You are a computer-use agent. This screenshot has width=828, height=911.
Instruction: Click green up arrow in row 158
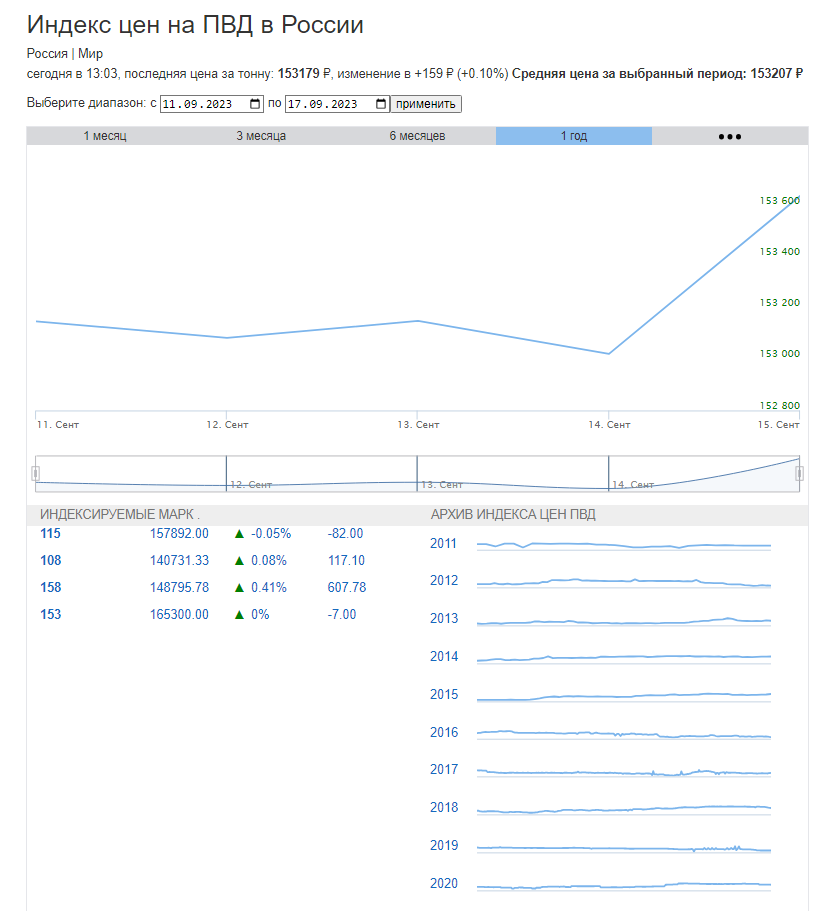point(239,587)
